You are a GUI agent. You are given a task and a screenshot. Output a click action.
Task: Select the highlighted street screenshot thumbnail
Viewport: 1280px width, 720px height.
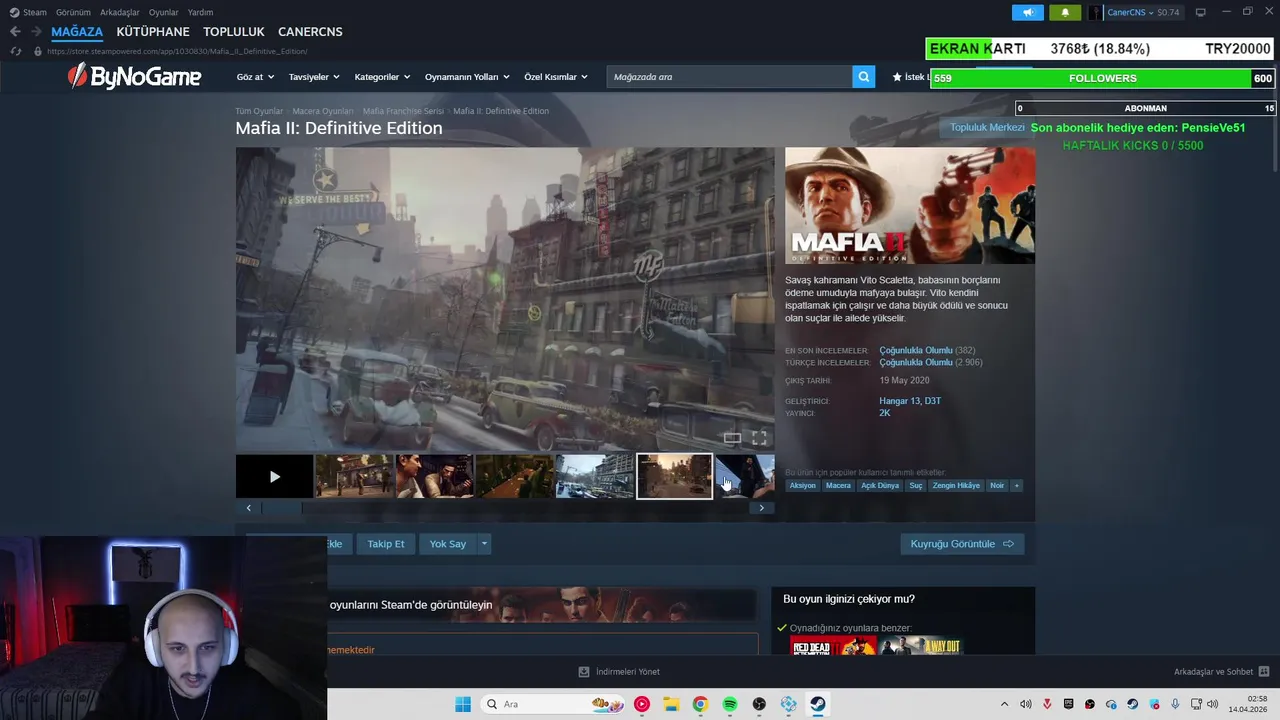[x=675, y=476]
